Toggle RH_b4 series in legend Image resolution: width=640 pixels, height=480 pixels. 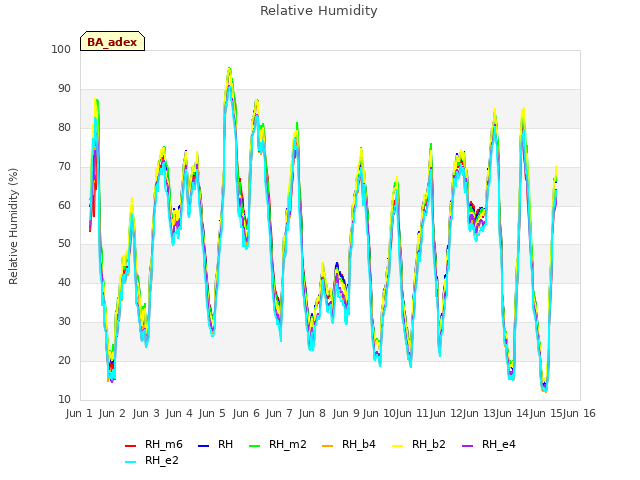349,444
